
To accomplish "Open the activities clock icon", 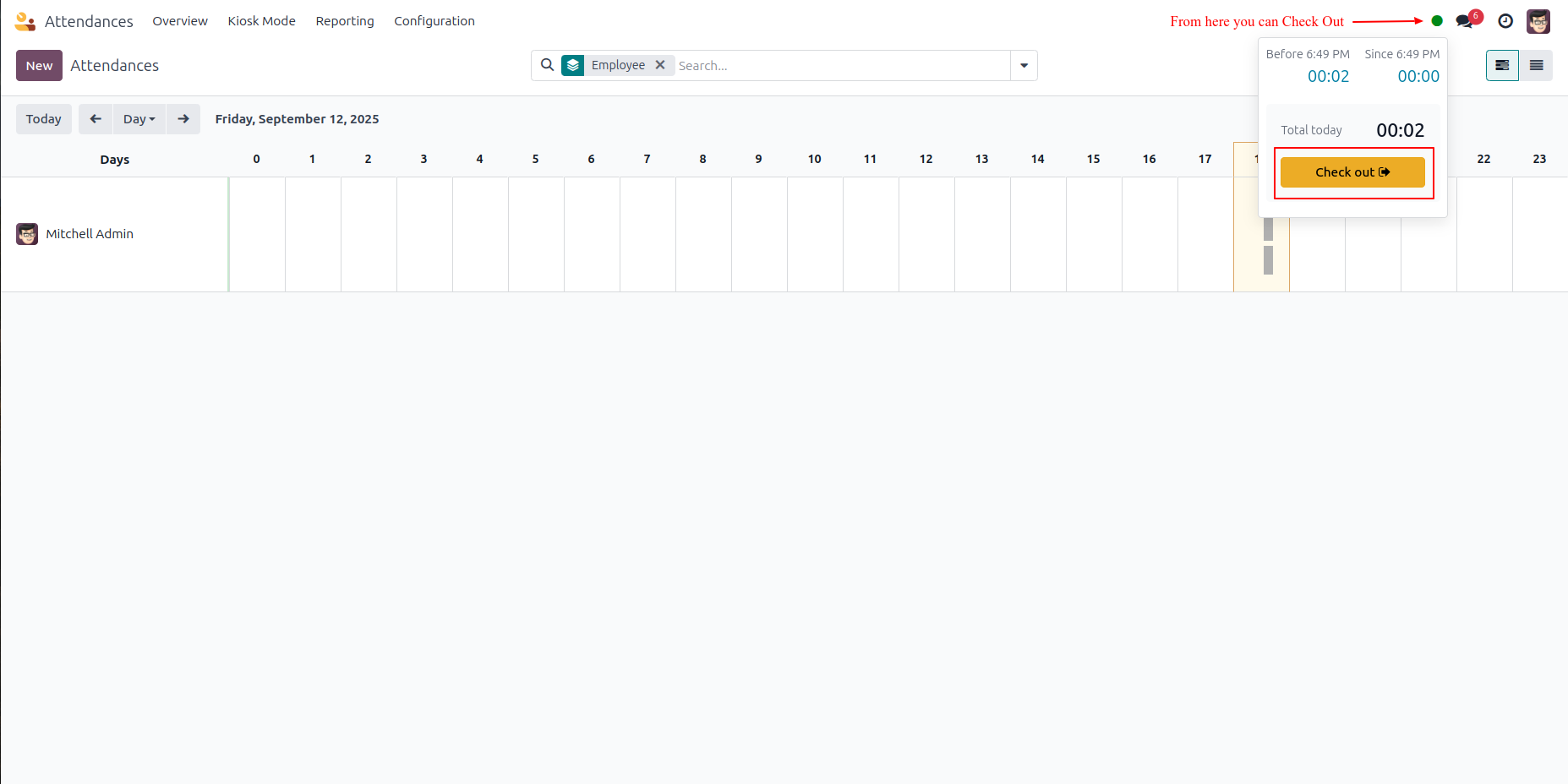I will coord(1505,21).
